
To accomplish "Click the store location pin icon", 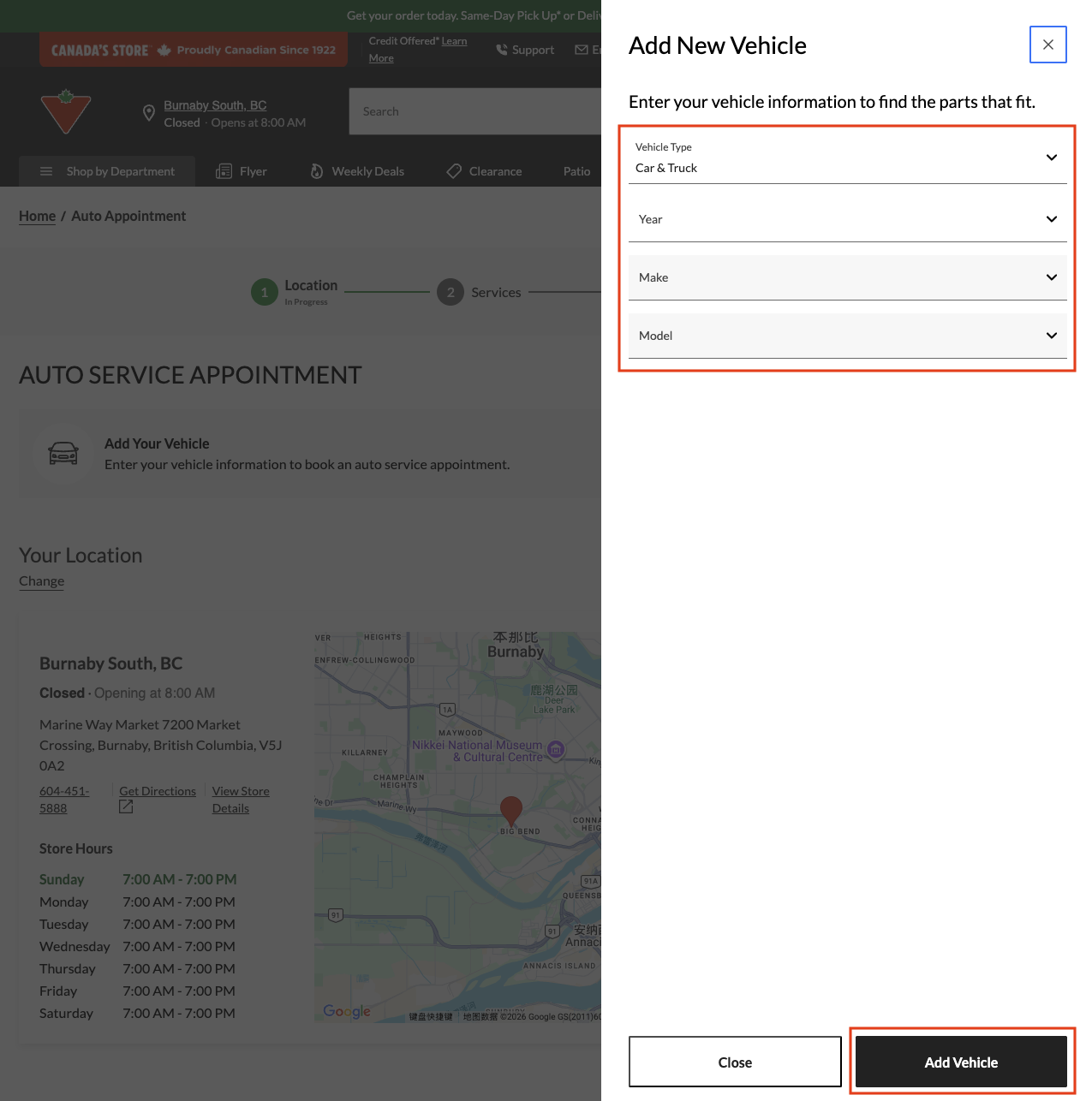I will pos(148,113).
